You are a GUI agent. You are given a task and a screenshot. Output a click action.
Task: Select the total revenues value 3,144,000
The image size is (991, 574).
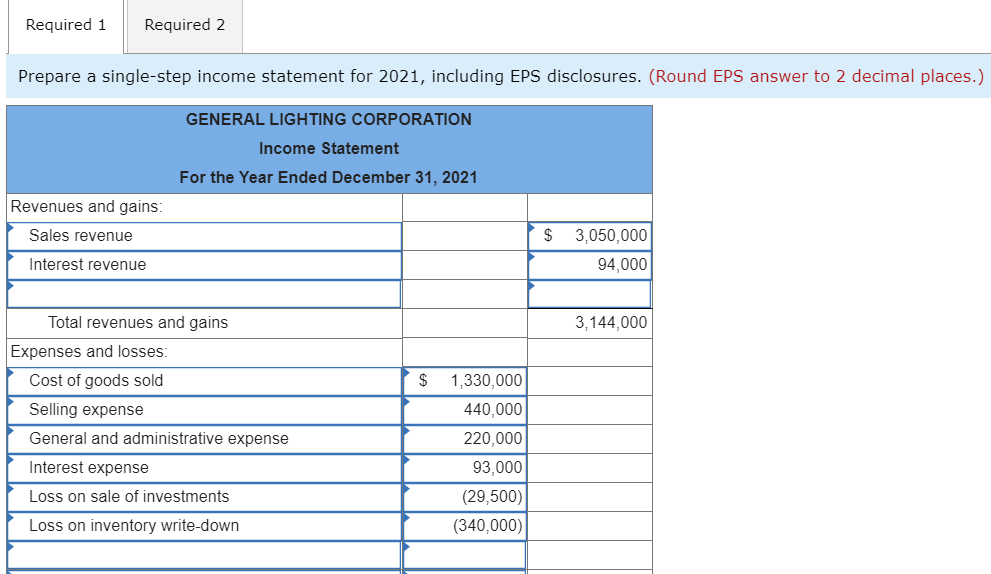click(x=611, y=323)
